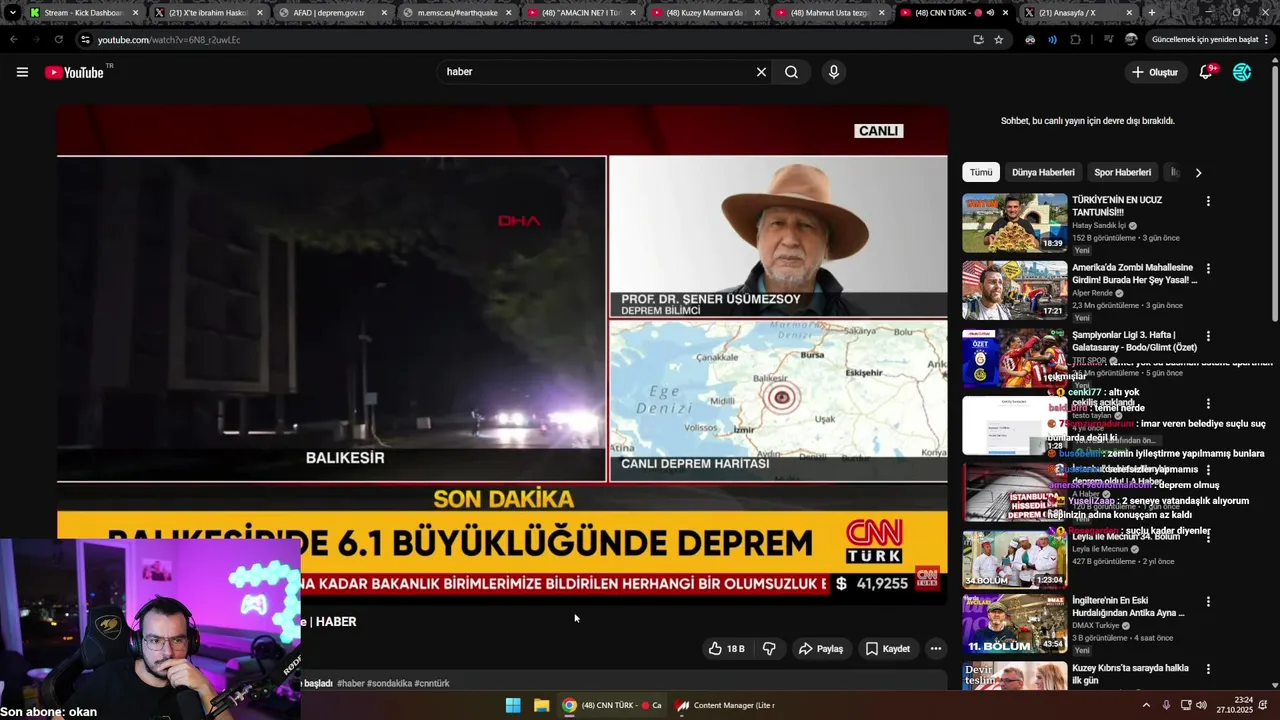The image size is (1280, 720).
Task: Switch to the Mahmut Usta tab
Action: (x=828, y=13)
